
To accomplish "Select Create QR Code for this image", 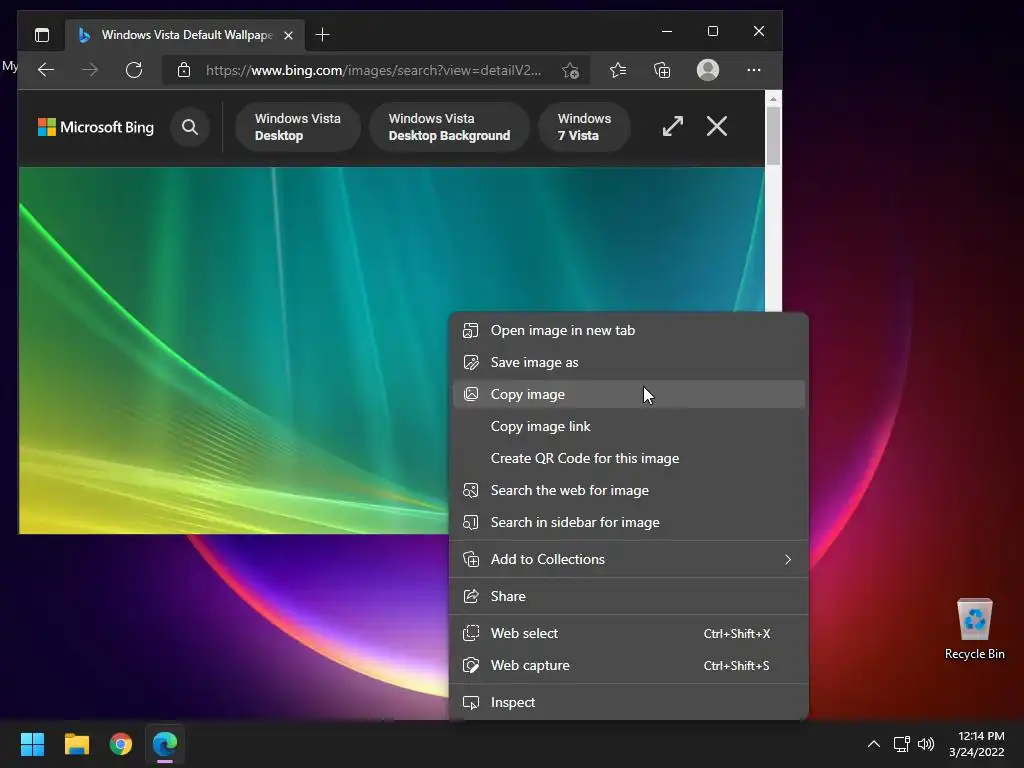I will tap(628, 458).
